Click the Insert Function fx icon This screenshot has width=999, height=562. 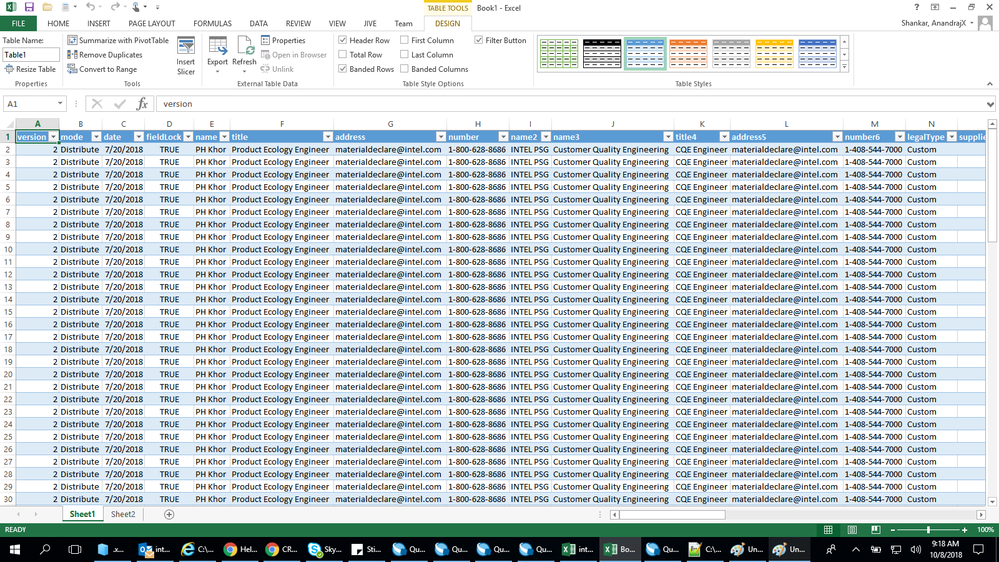[142, 104]
